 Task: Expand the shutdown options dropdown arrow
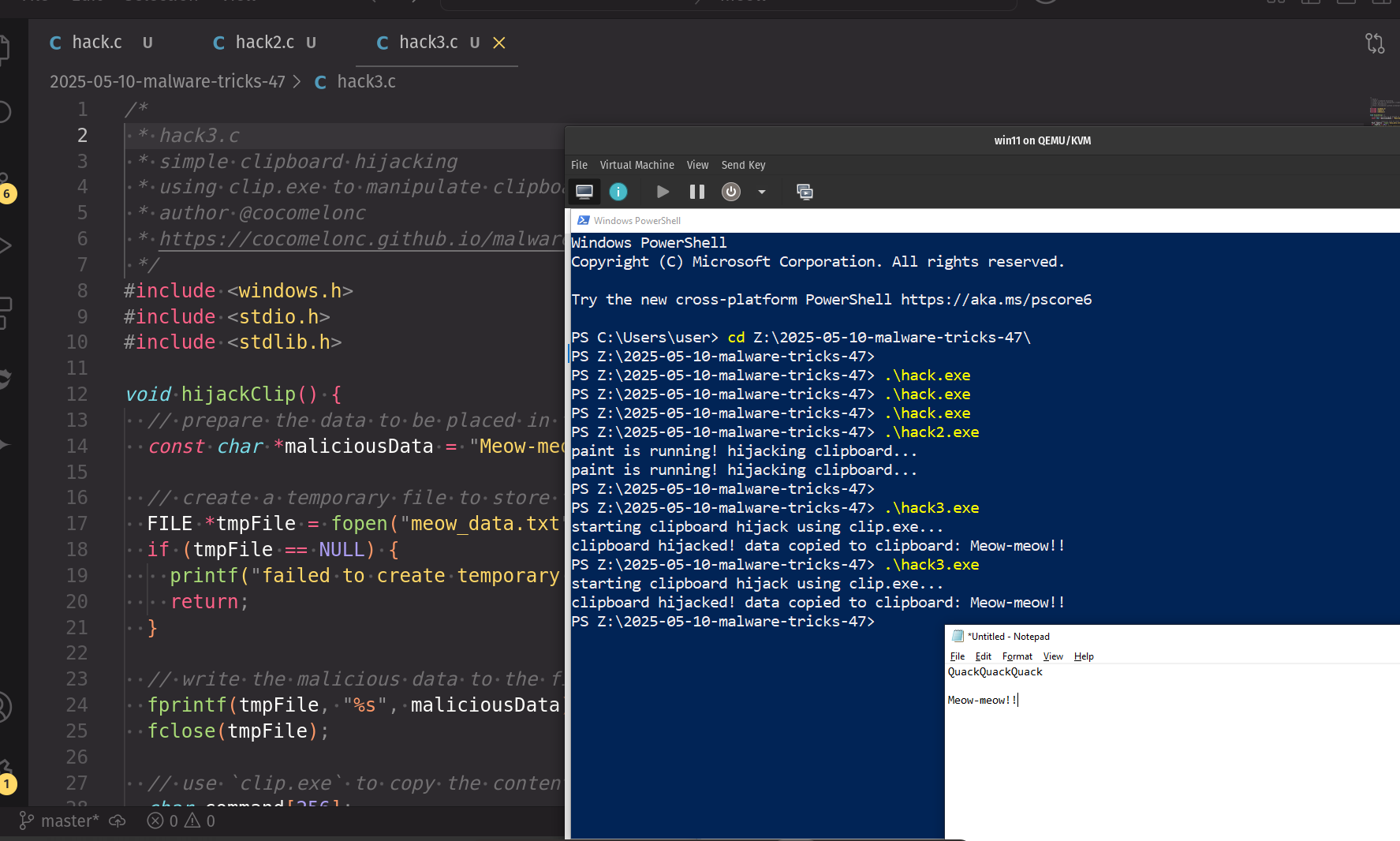click(762, 192)
